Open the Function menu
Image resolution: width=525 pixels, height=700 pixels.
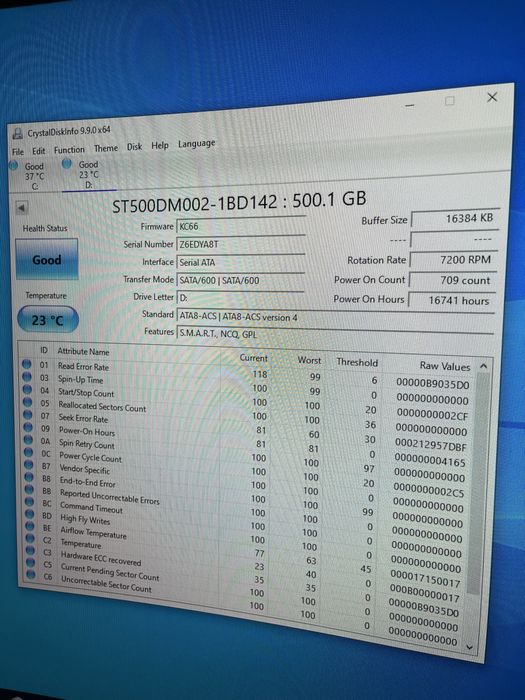click(69, 150)
